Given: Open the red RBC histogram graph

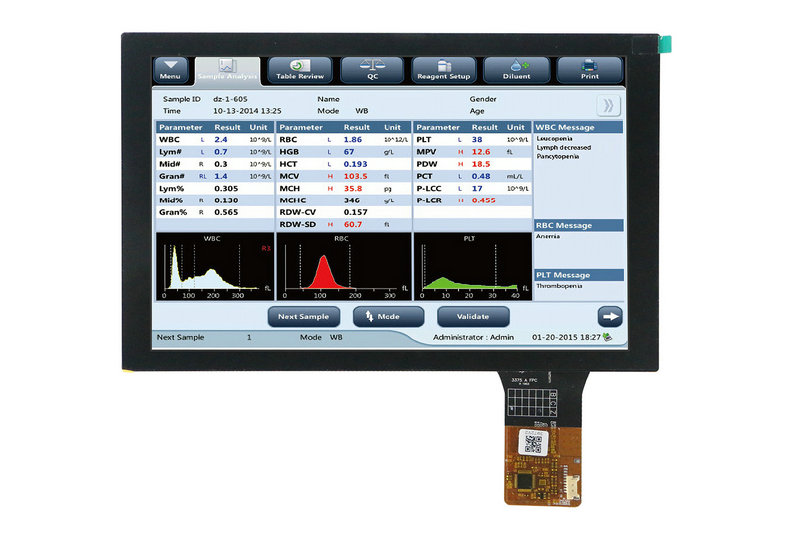Looking at the screenshot, I should [342, 268].
